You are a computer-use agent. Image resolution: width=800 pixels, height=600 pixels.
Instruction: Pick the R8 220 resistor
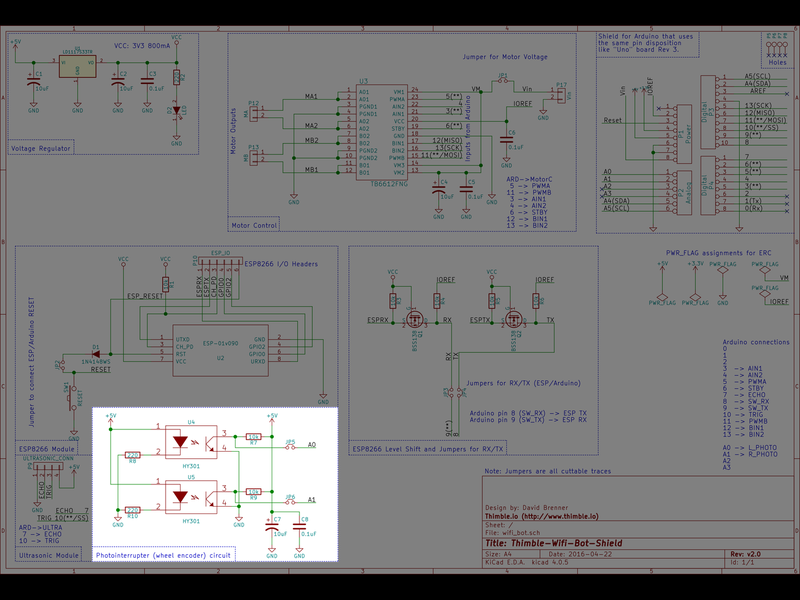point(133,455)
